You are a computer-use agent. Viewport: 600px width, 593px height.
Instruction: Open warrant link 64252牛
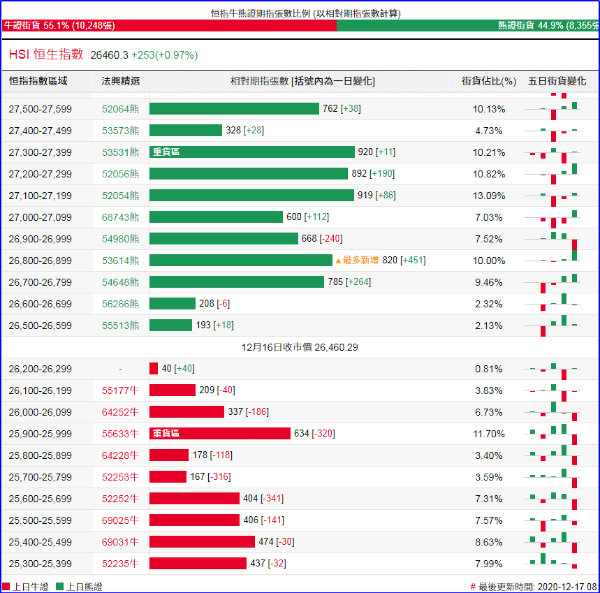pyautogui.click(x=120, y=412)
